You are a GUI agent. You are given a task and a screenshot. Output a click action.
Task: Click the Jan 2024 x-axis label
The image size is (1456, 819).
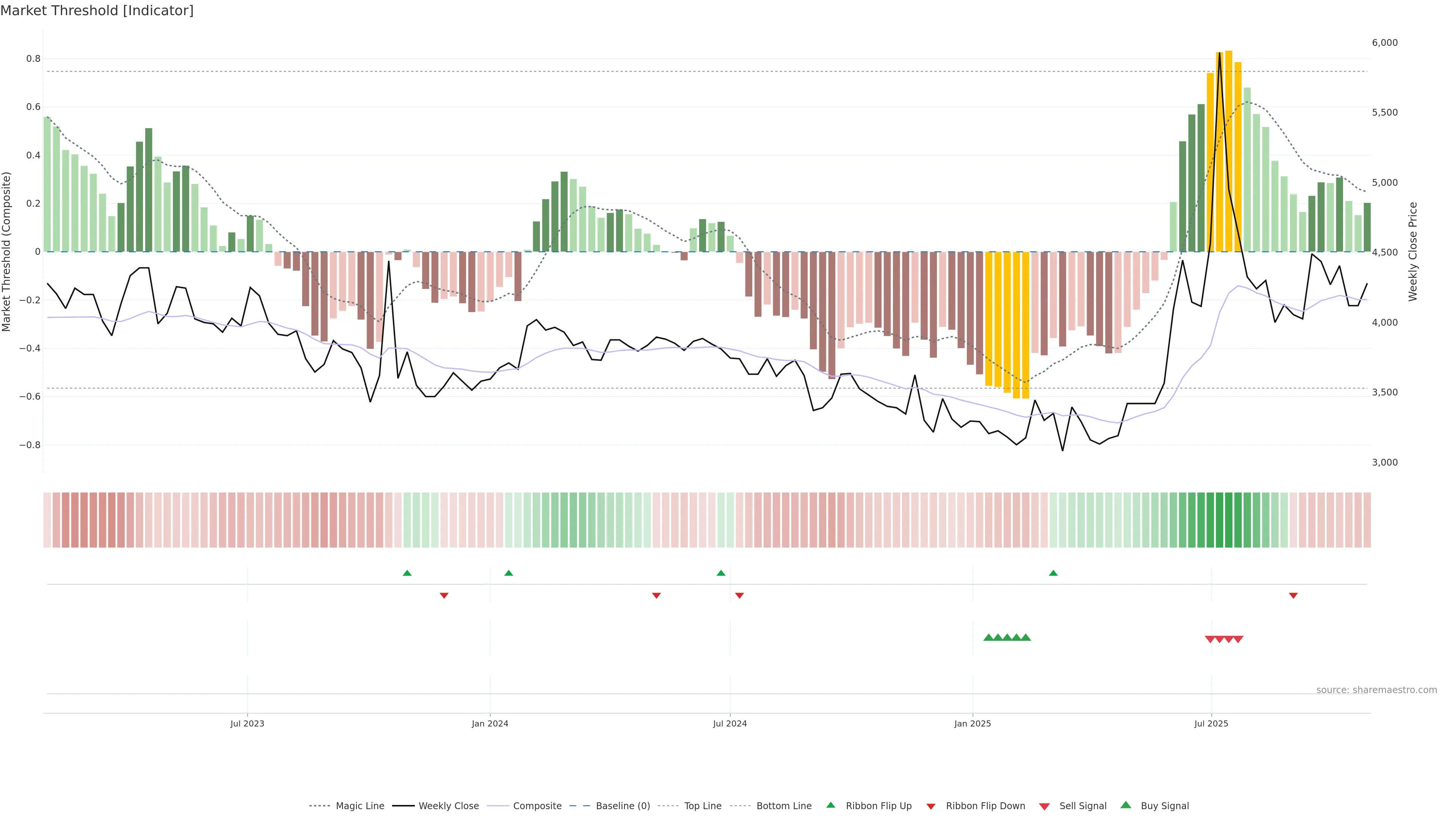click(490, 723)
